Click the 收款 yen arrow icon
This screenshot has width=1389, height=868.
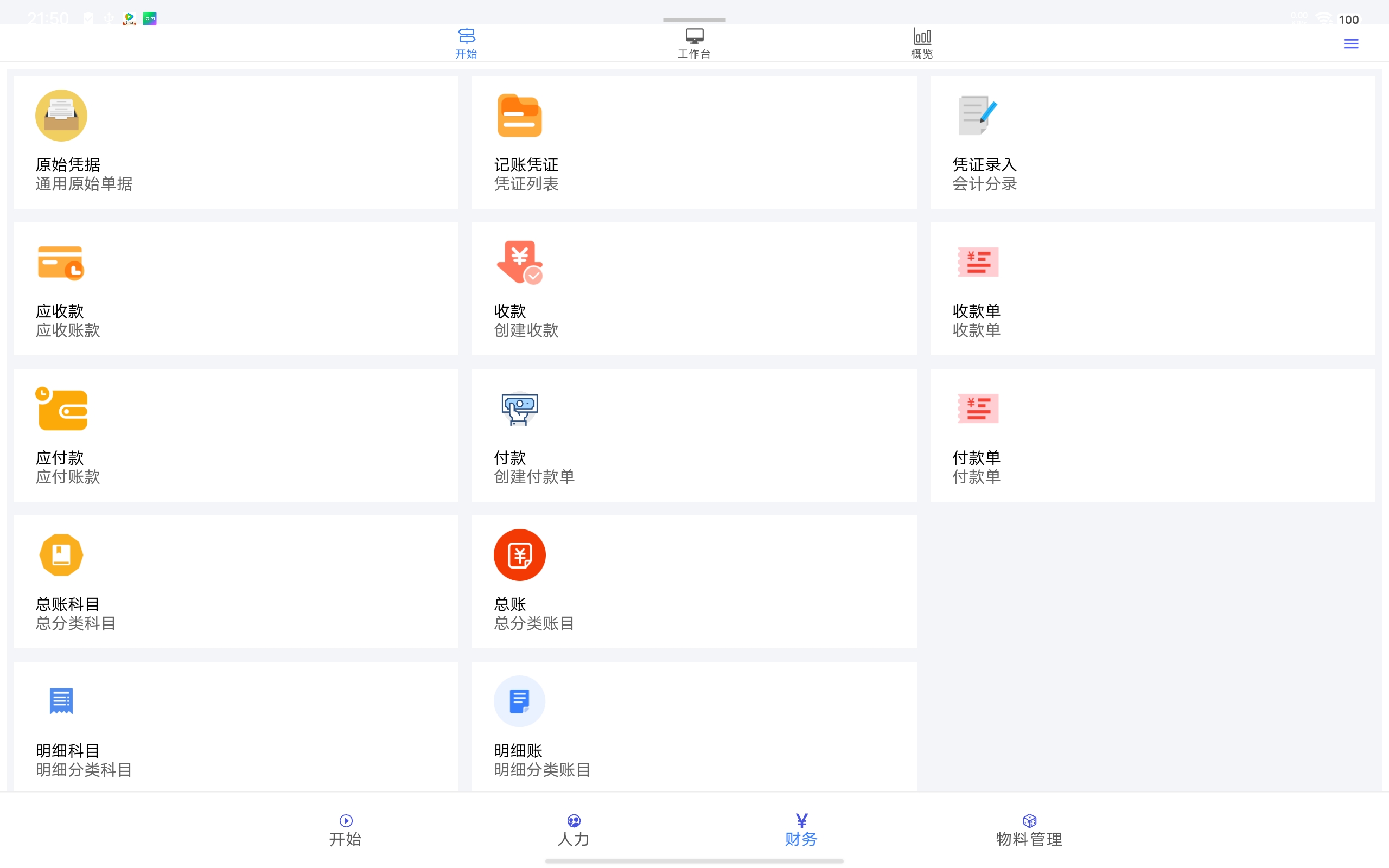click(x=519, y=263)
